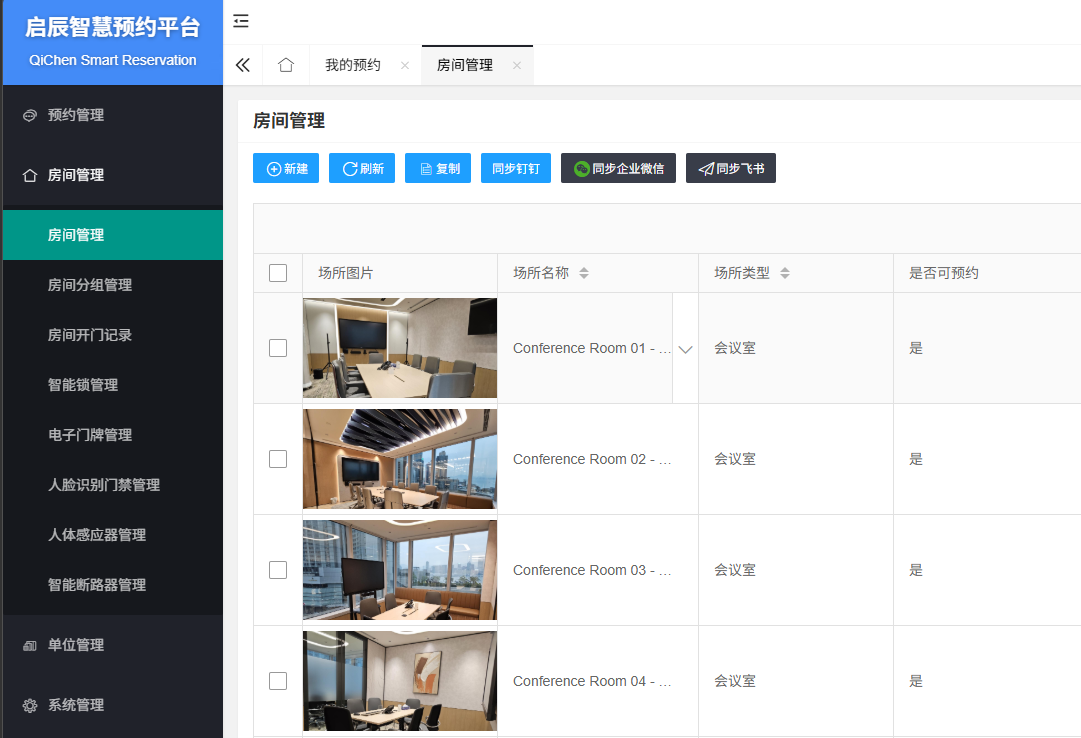This screenshot has width=1081, height=738.
Task: Expand the 预约管理 sidebar menu
Action: click(76, 115)
